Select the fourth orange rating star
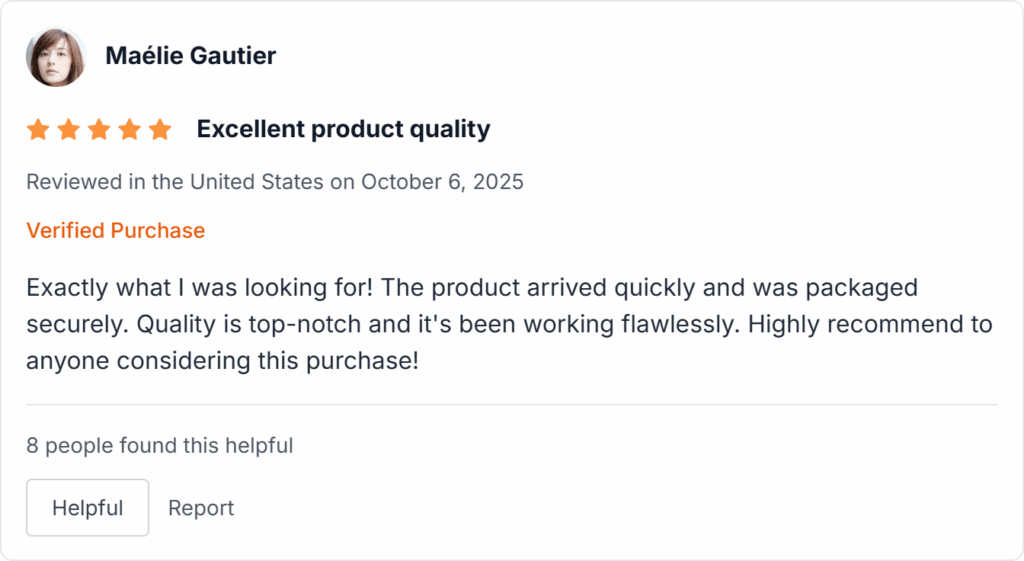This screenshot has width=1024, height=561. pyautogui.click(x=129, y=130)
